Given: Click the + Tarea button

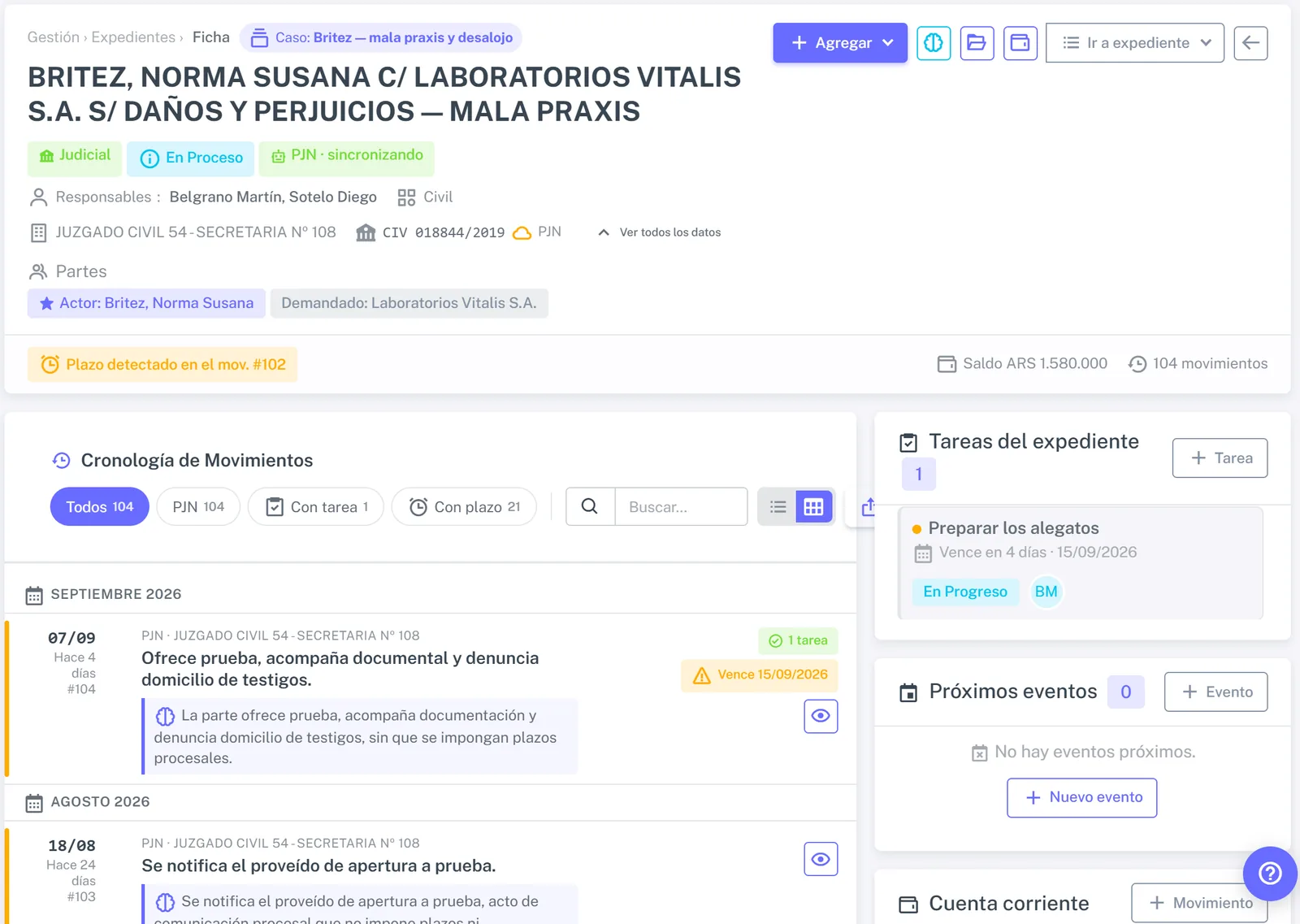Looking at the screenshot, I should [1220, 458].
